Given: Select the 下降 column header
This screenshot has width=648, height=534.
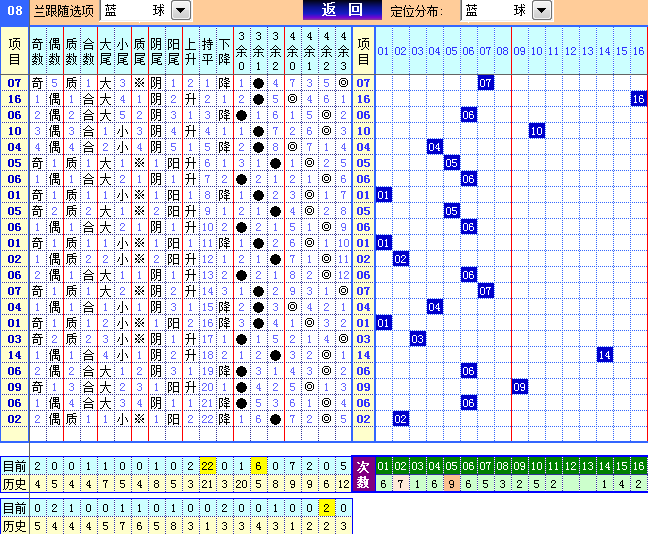Looking at the screenshot, I should click(224, 51).
